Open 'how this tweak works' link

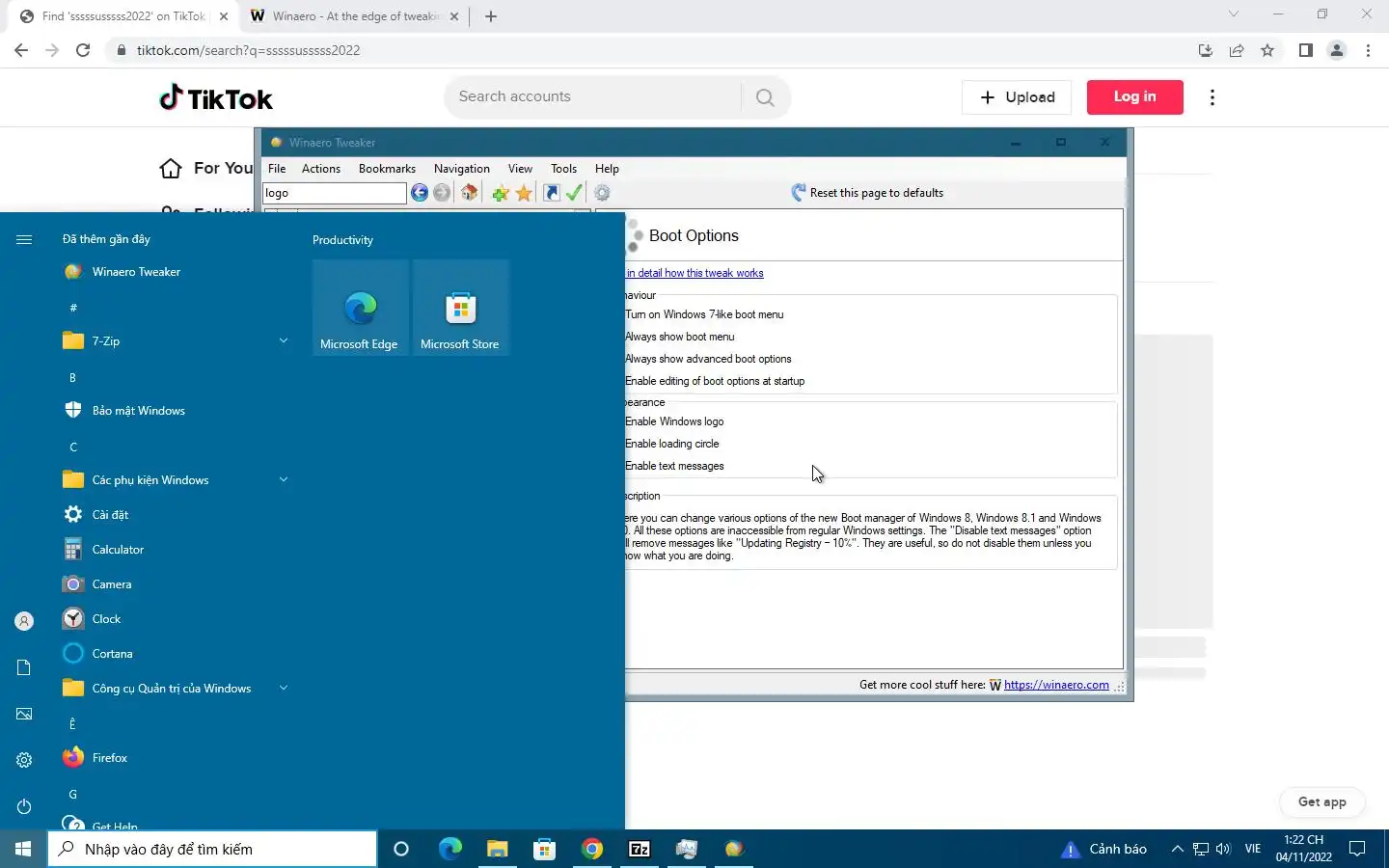695,273
